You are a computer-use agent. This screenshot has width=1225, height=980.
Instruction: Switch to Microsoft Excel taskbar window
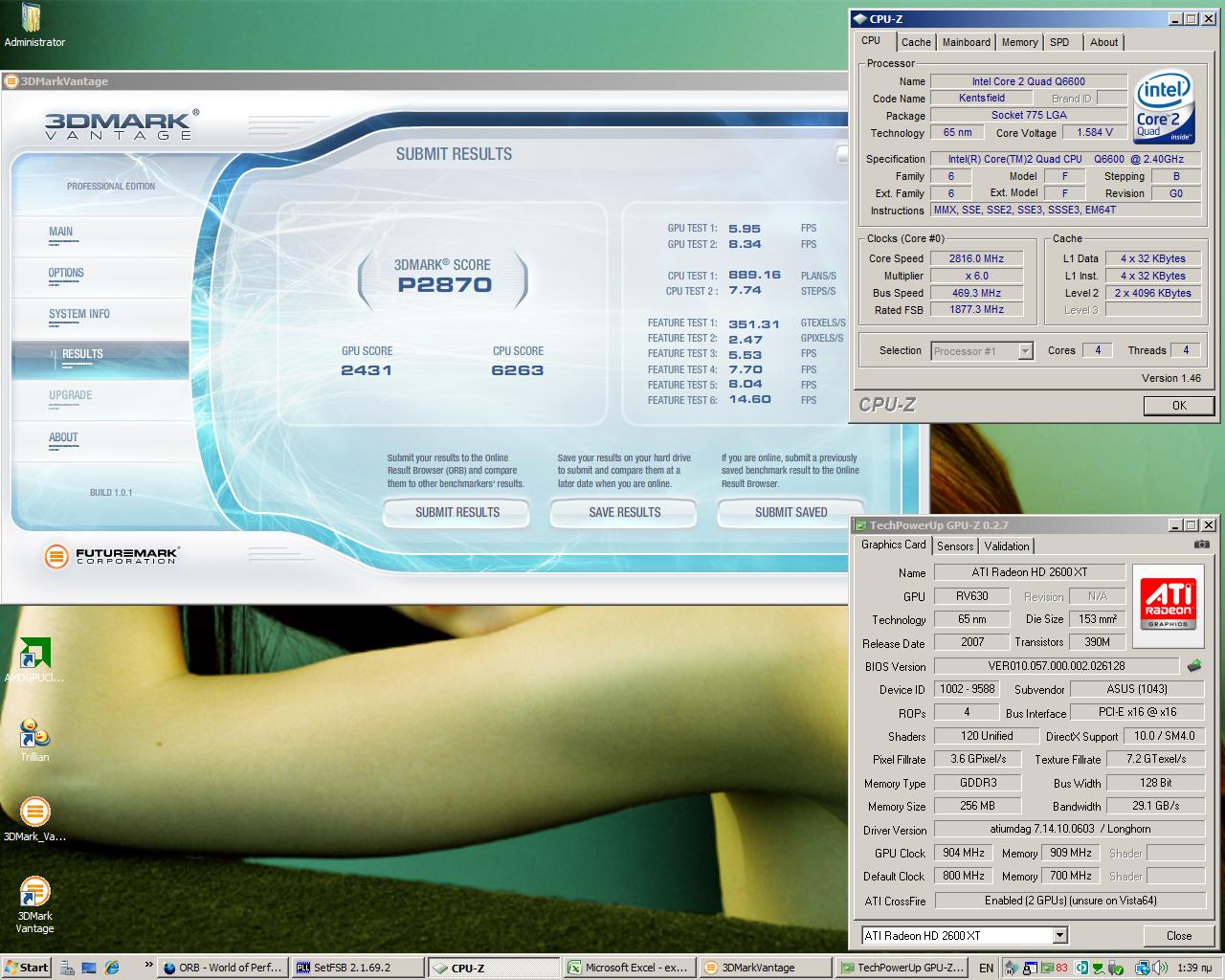point(628,968)
